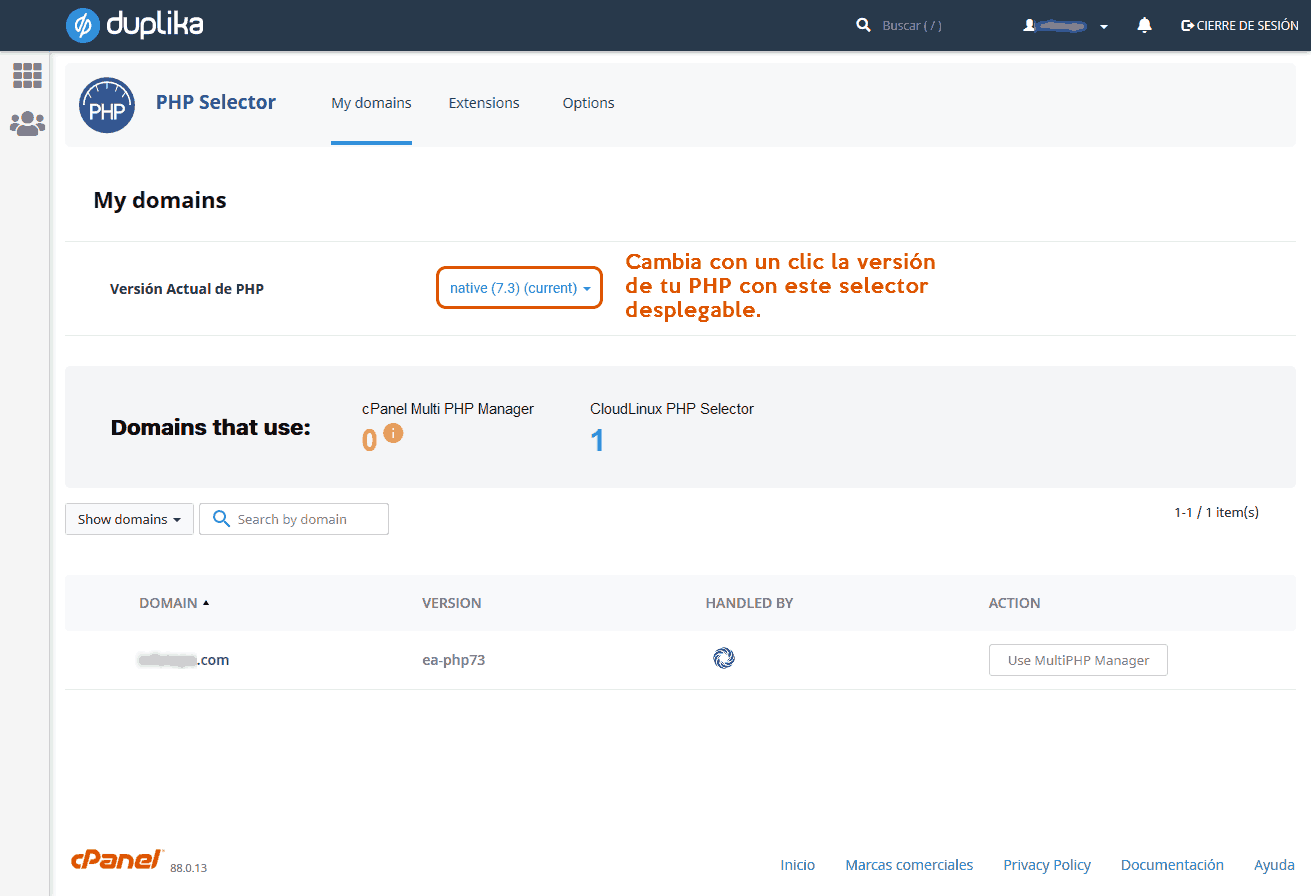Click the cPanel logo in footer
This screenshot has height=896, width=1311.
[x=117, y=860]
